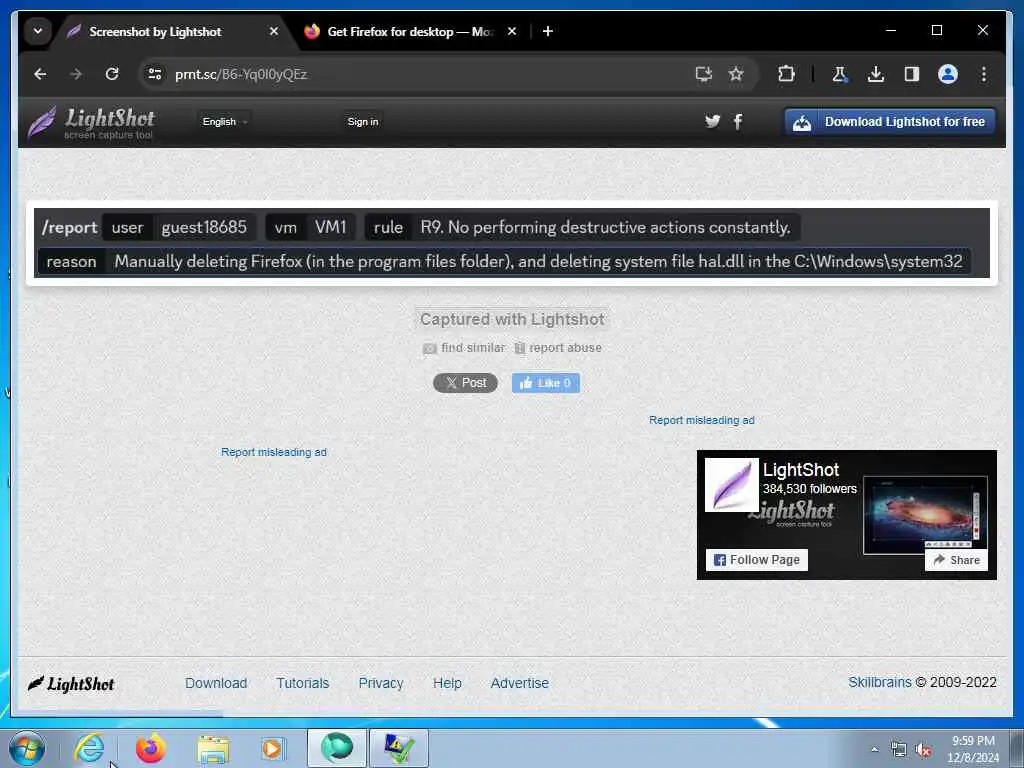Image resolution: width=1024 pixels, height=768 pixels.
Task: Click the checkmark app taskbar icon
Action: tap(398, 748)
